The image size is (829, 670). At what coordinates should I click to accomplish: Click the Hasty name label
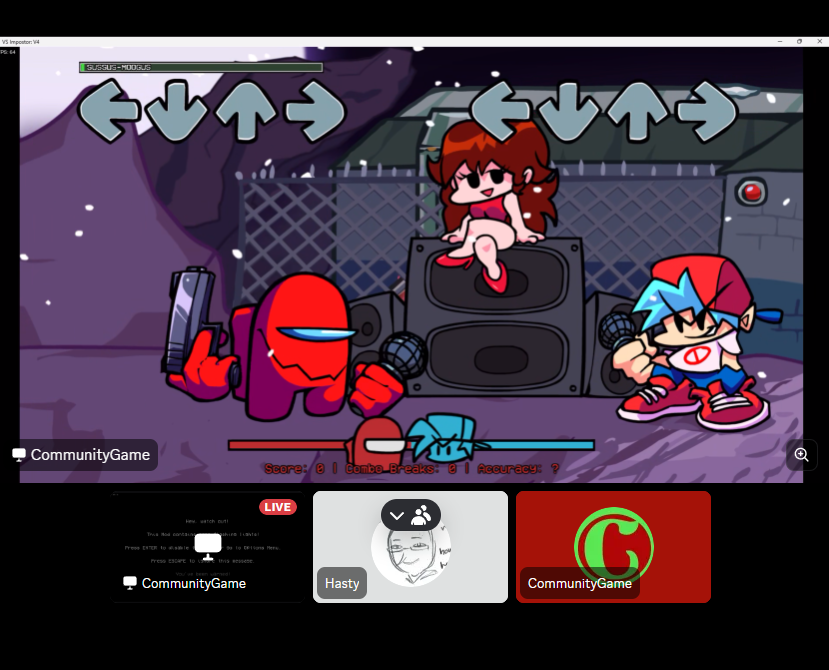[342, 583]
